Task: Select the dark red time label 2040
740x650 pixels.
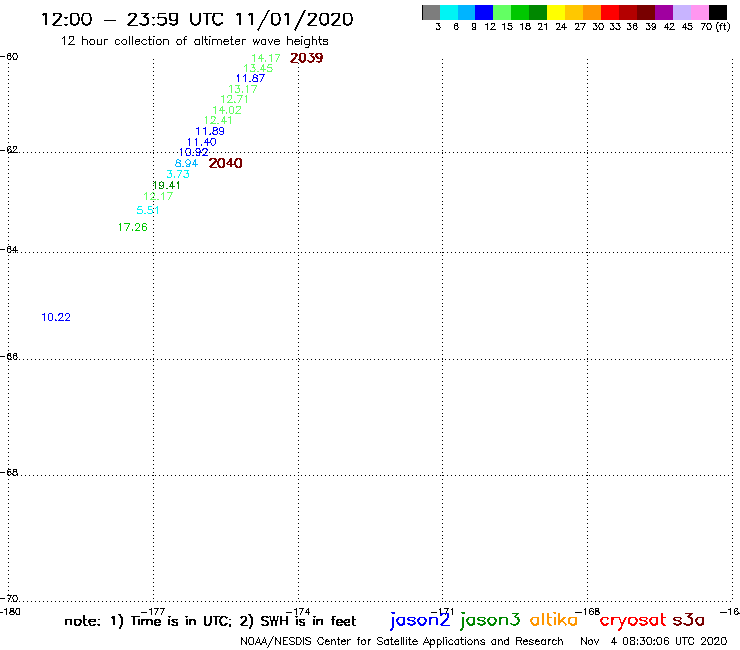Action: click(226, 163)
